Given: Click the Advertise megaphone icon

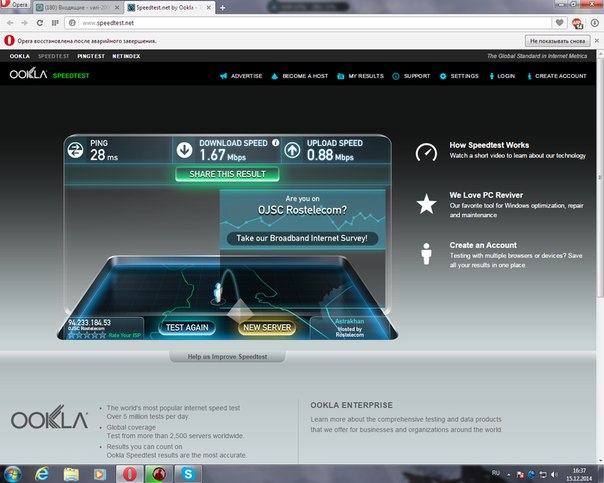Looking at the screenshot, I should click(223, 76).
